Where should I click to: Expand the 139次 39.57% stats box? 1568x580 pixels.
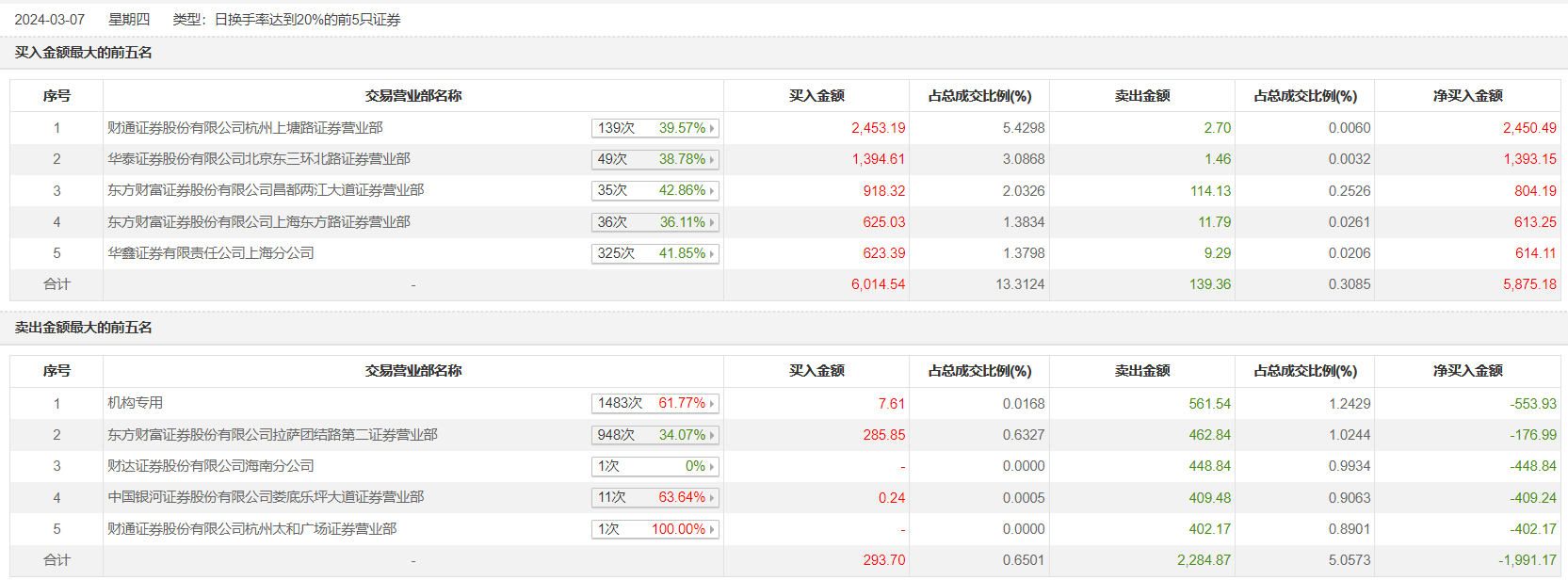[655, 128]
